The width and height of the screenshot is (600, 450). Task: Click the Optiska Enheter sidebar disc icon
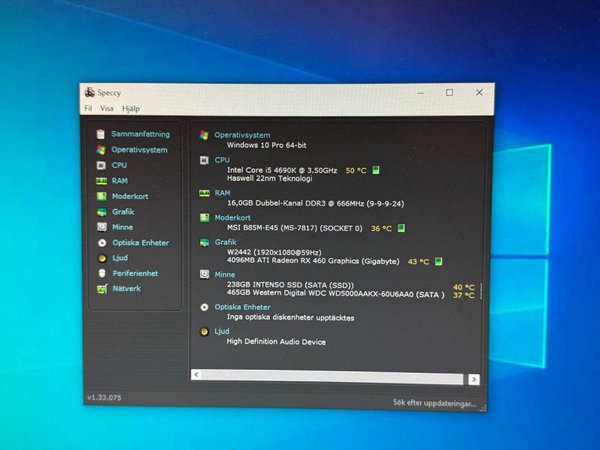click(102, 243)
